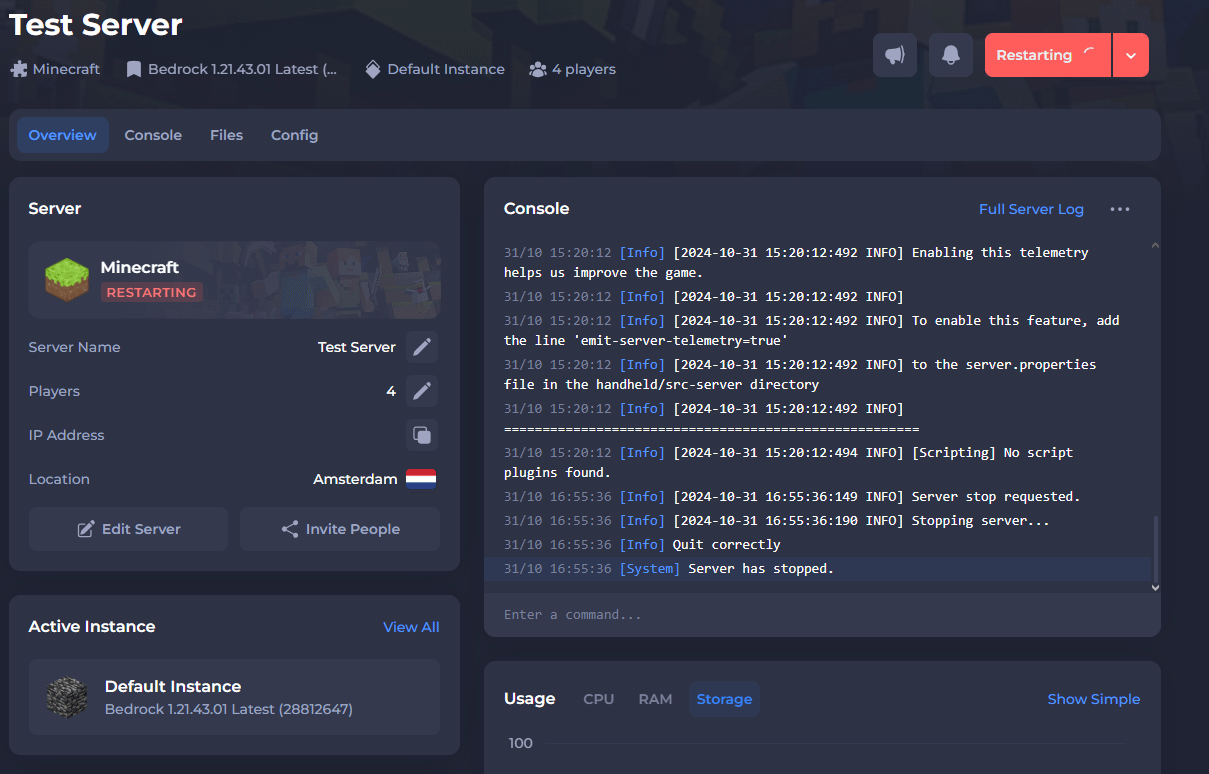
Task: Select the RAM usage view
Action: tap(655, 699)
